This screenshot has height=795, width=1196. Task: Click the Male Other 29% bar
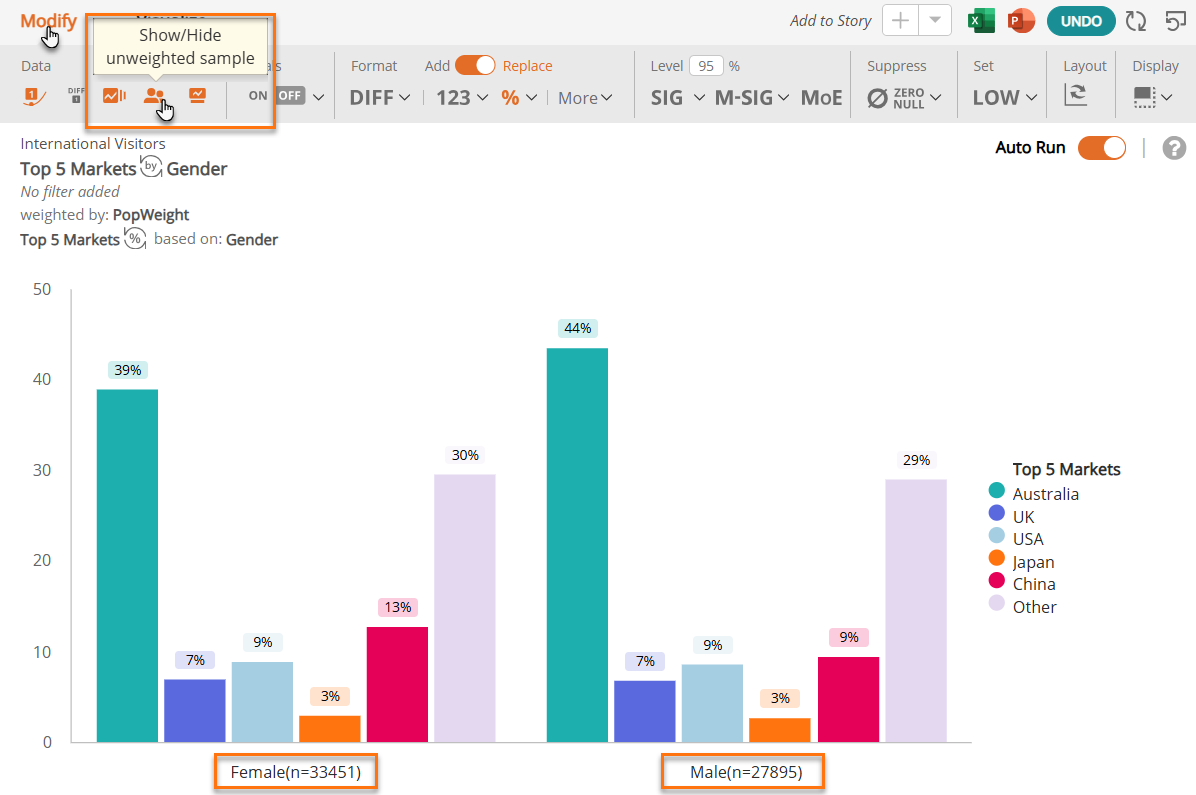(x=916, y=610)
